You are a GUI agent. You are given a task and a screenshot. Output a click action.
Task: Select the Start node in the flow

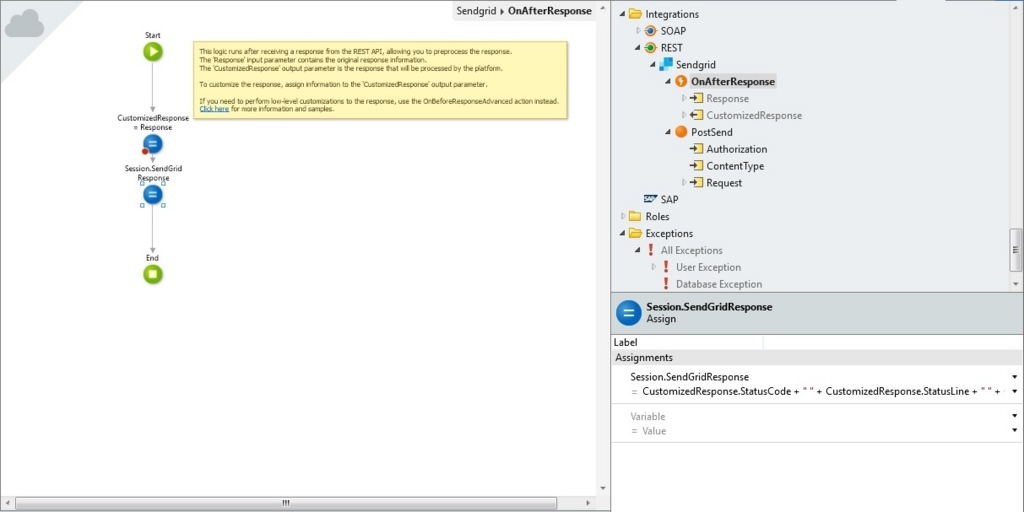click(153, 52)
